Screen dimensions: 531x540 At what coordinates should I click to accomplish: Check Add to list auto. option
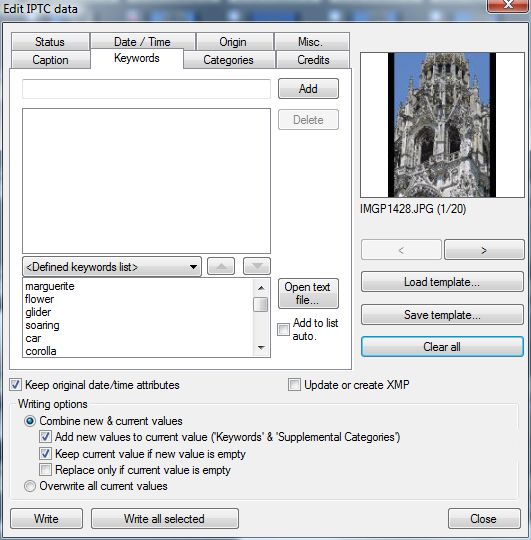[x=283, y=329]
